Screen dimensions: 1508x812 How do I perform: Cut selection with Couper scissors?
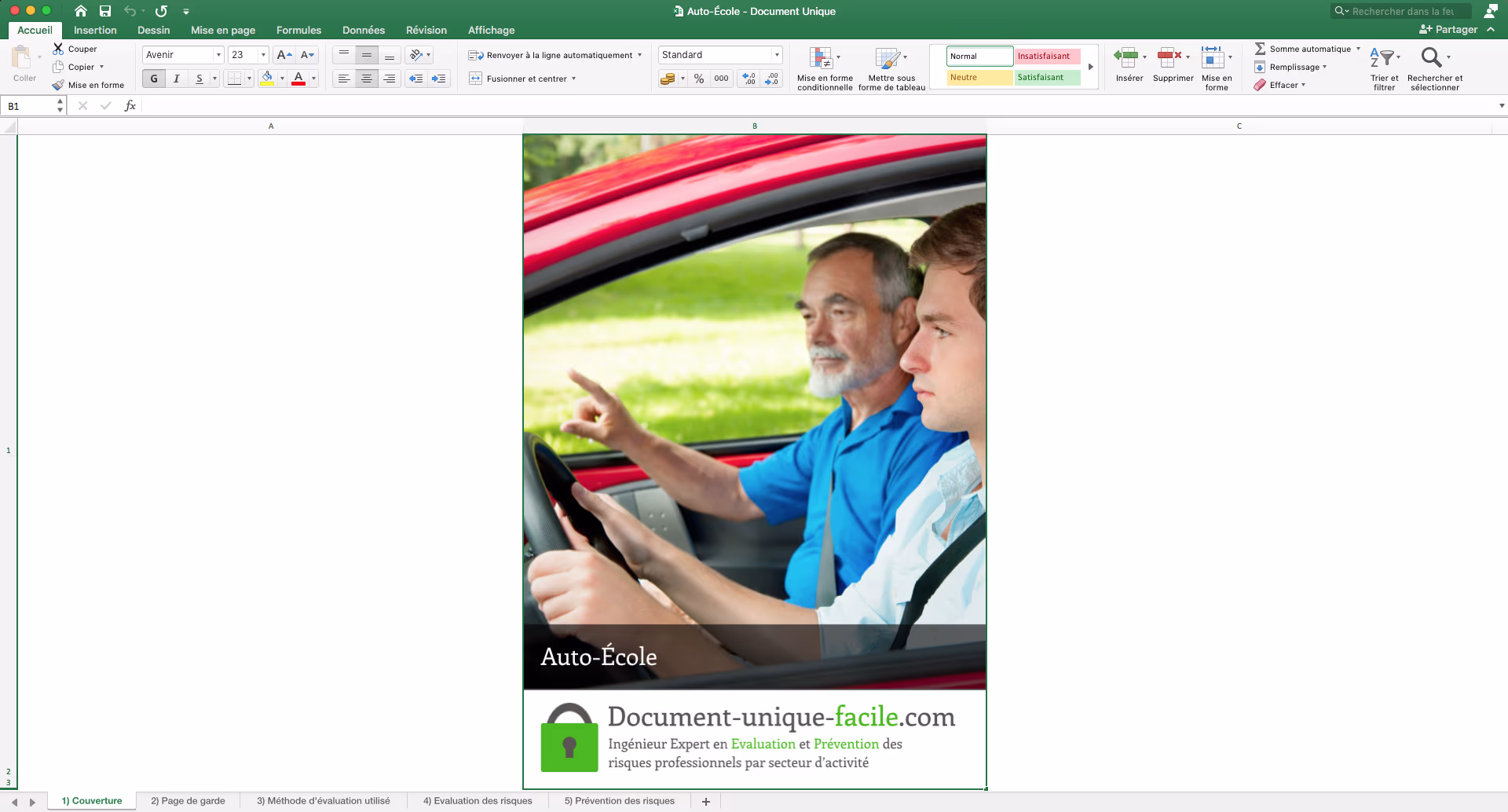(58, 49)
